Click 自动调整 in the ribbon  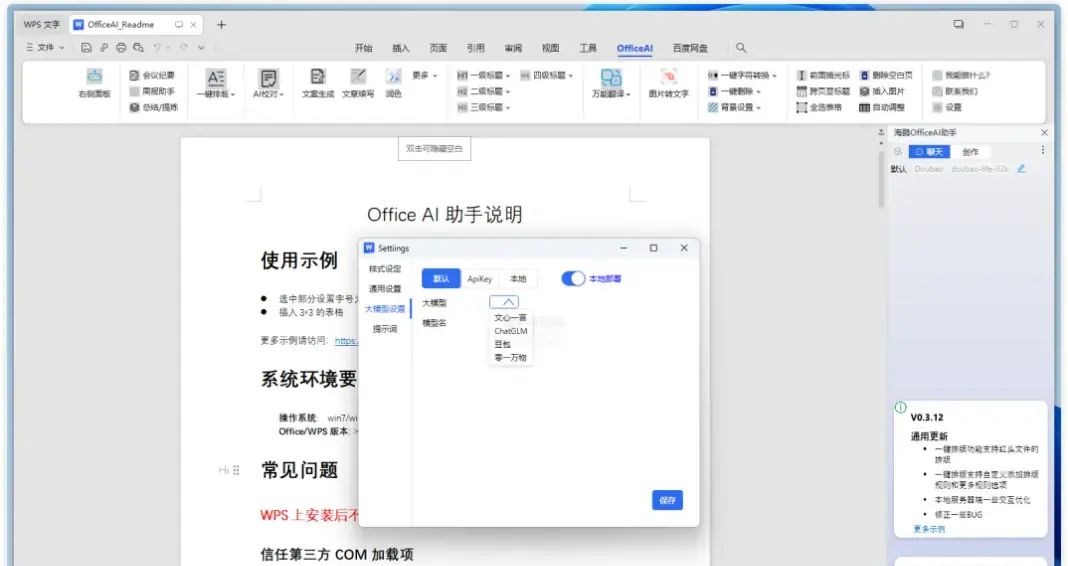coord(881,107)
